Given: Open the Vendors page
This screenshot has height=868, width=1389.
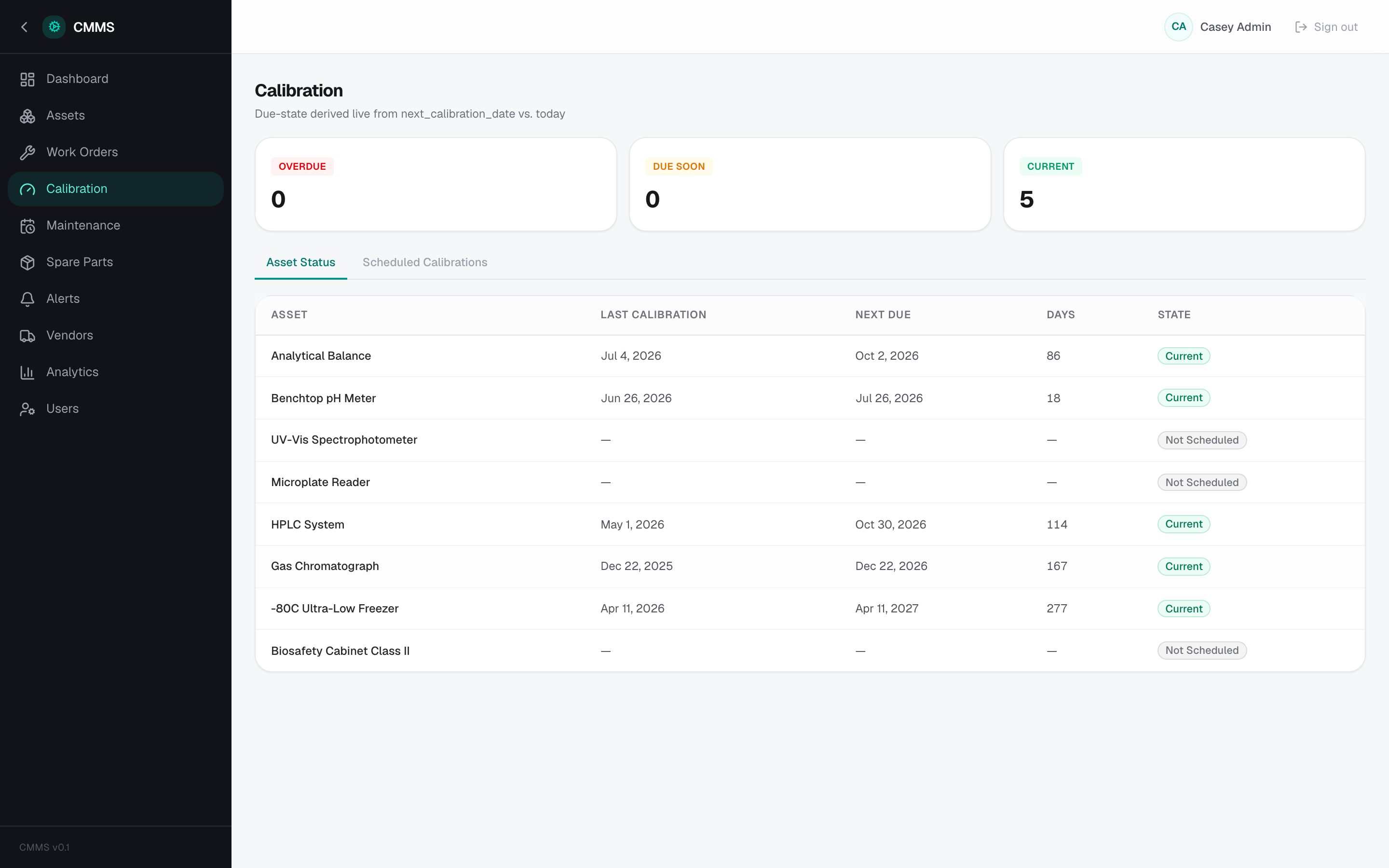Looking at the screenshot, I should [115, 336].
